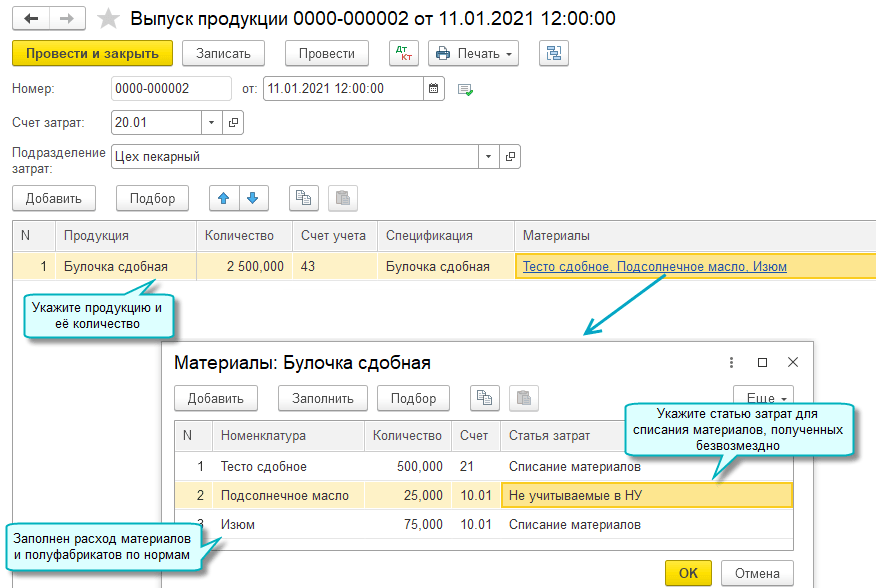The height and width of the screenshot is (588, 876).
Task: Click quantity 75,000 for Изюм
Action: tap(408, 524)
